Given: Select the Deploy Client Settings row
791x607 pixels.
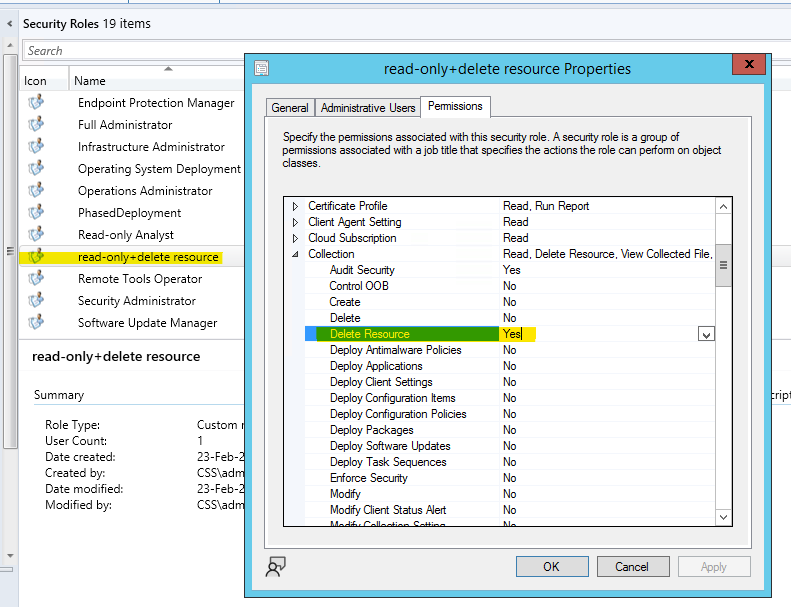Looking at the screenshot, I should click(510, 382).
